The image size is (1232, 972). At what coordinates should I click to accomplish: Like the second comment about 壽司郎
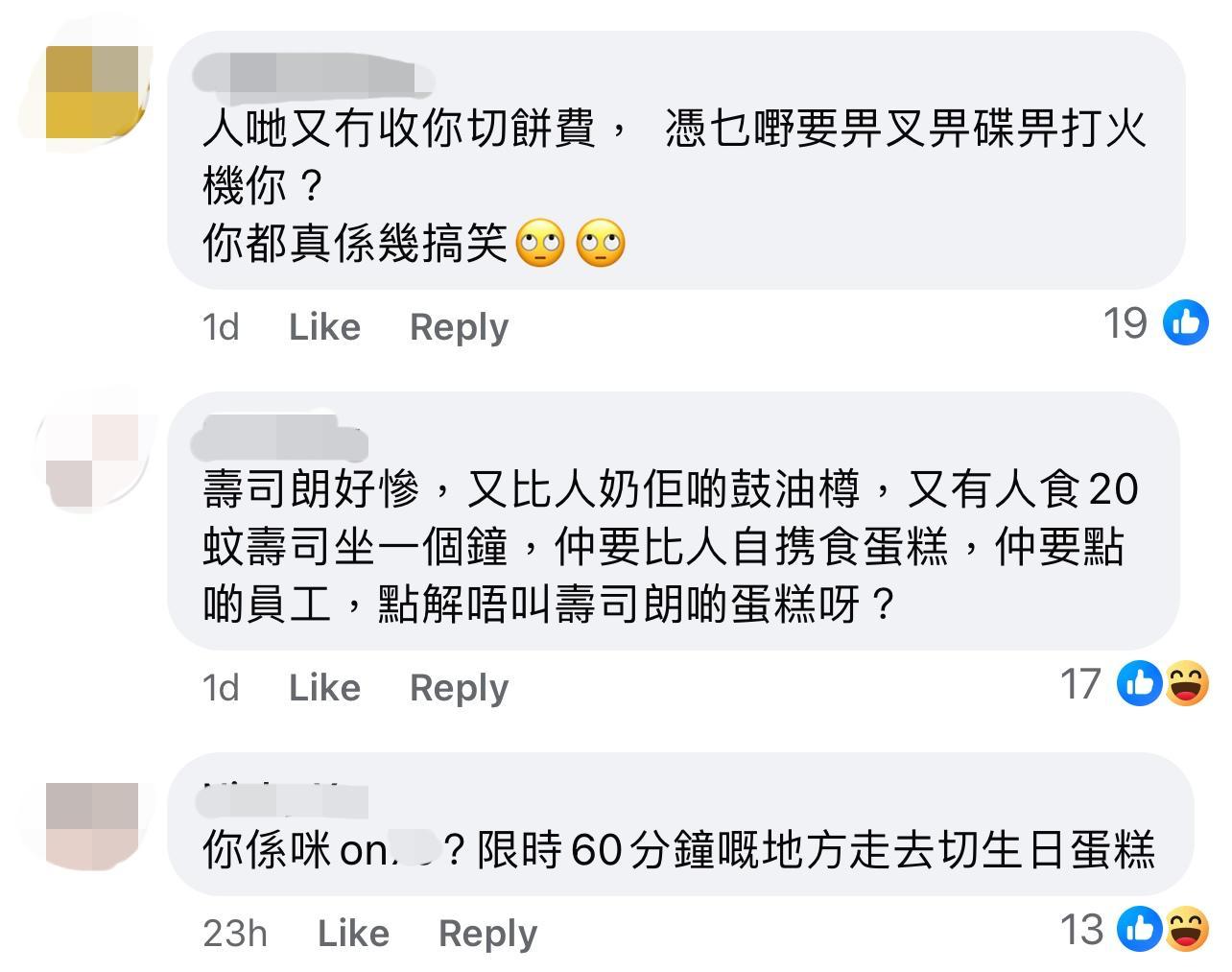[323, 687]
